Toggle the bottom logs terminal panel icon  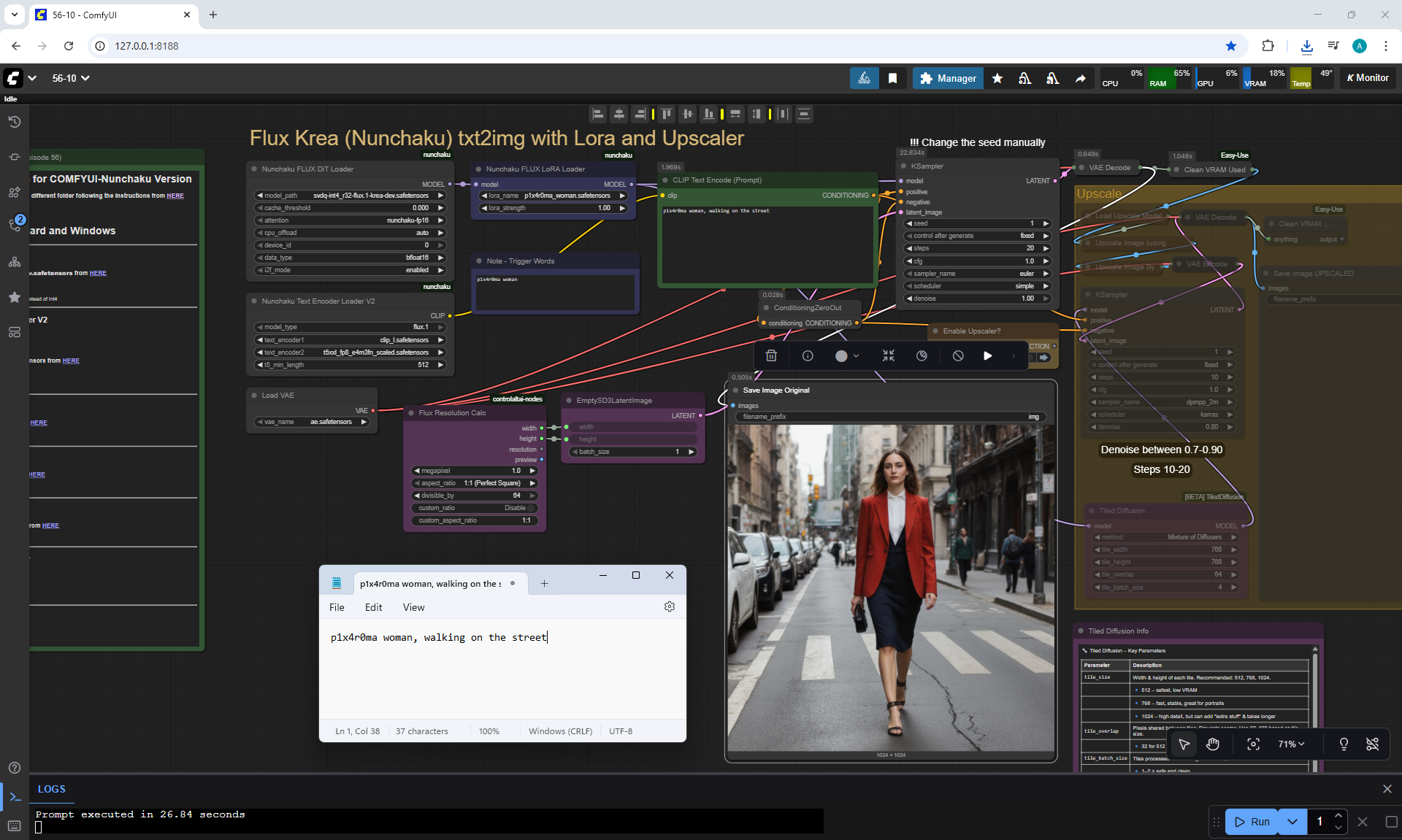tap(15, 796)
